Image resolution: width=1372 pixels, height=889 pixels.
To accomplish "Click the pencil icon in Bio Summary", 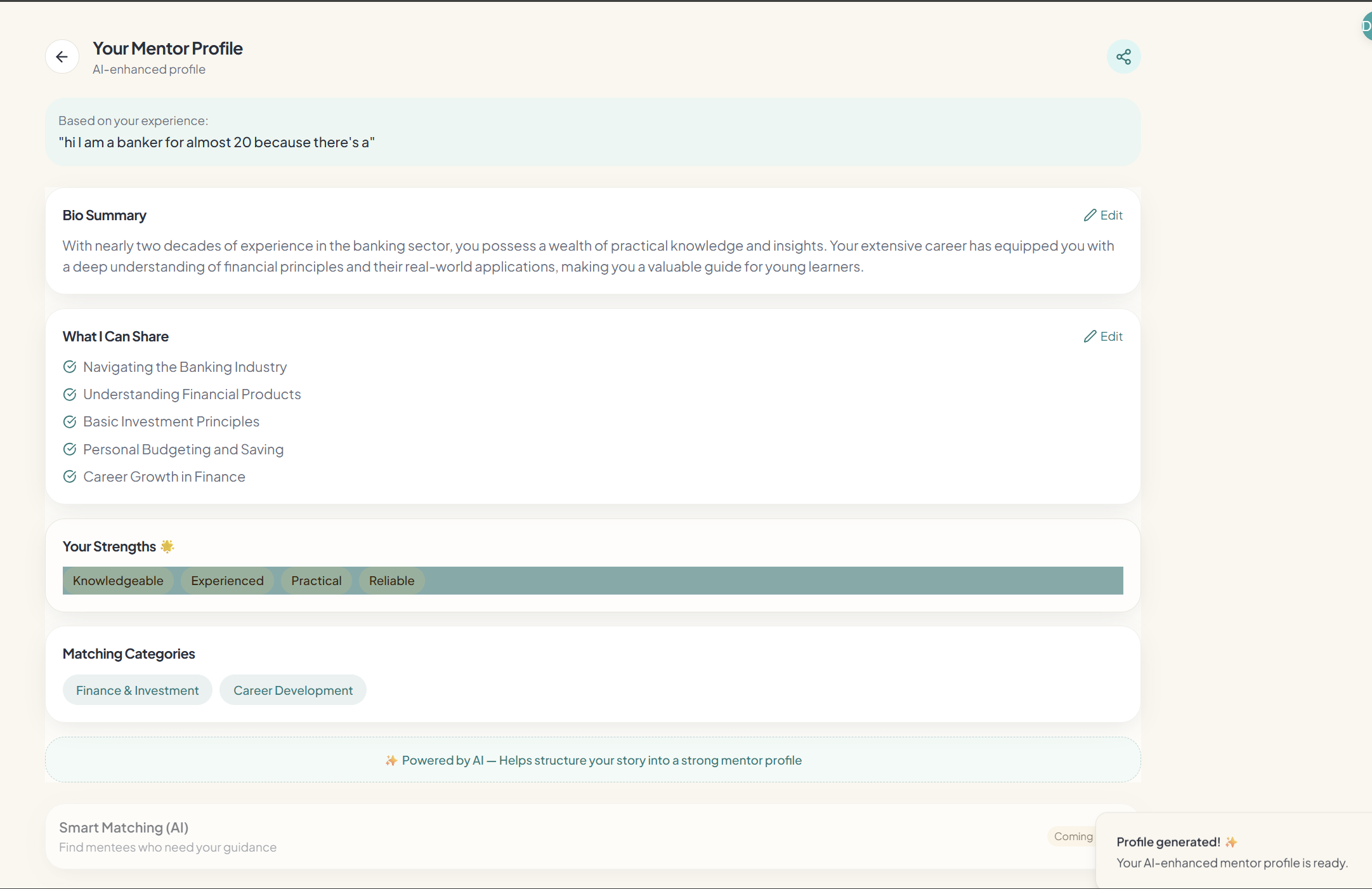I will 1090,216.
